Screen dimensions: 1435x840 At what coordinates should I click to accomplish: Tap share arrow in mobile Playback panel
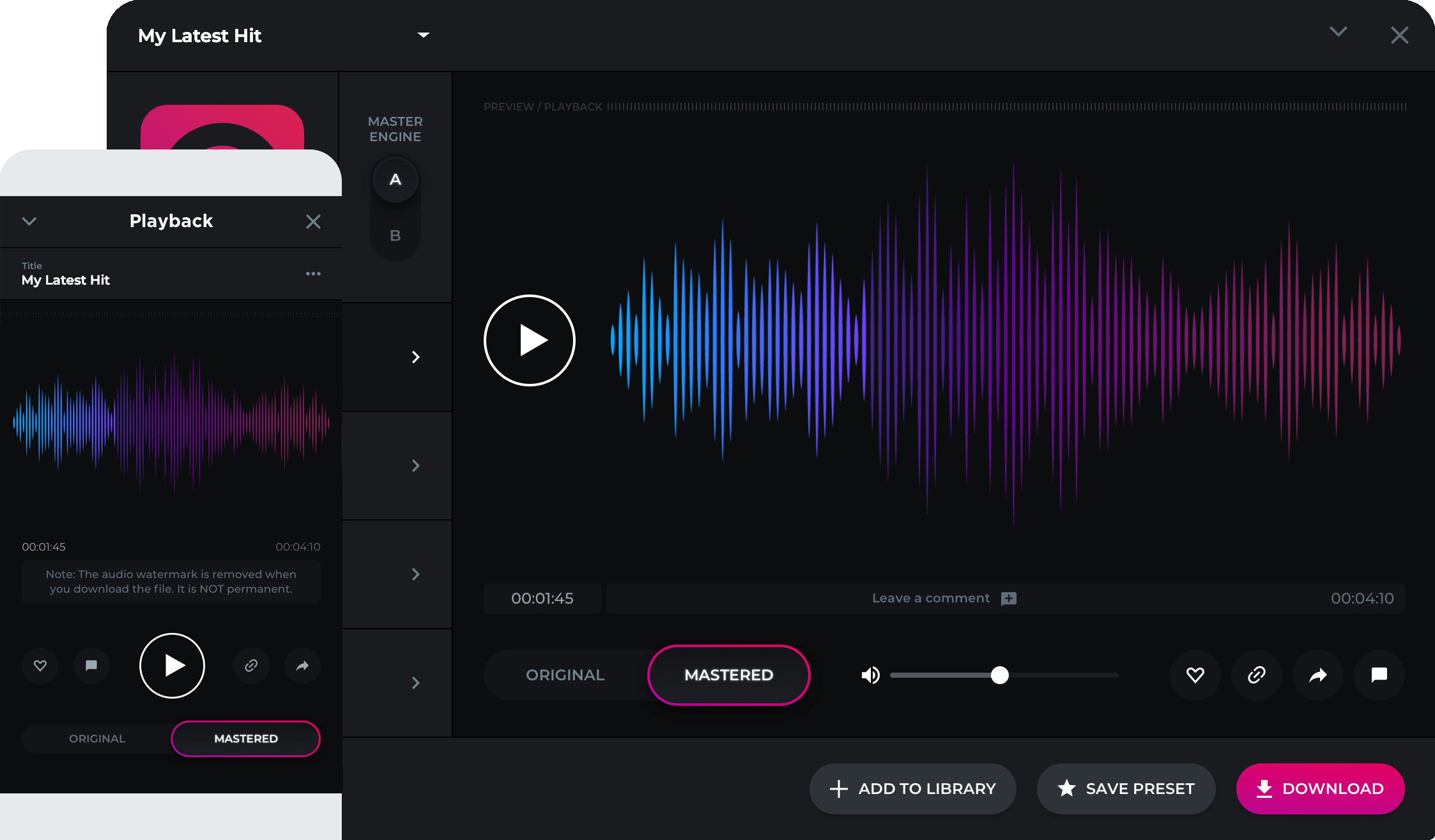tap(302, 666)
